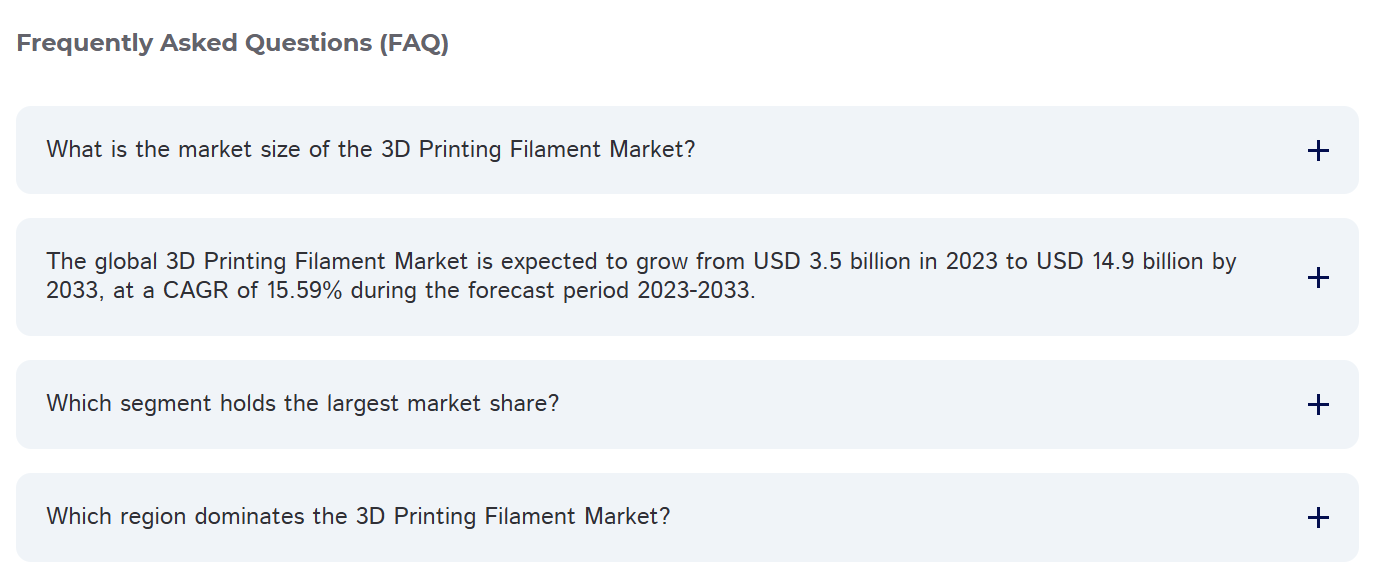
Task: Click blank space in market size question panel
Action: (1000, 150)
